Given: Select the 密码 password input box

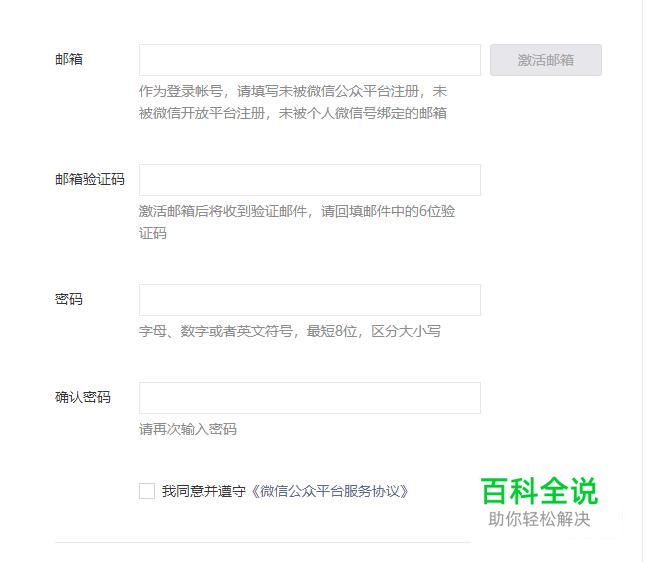Looking at the screenshot, I should click(309, 300).
